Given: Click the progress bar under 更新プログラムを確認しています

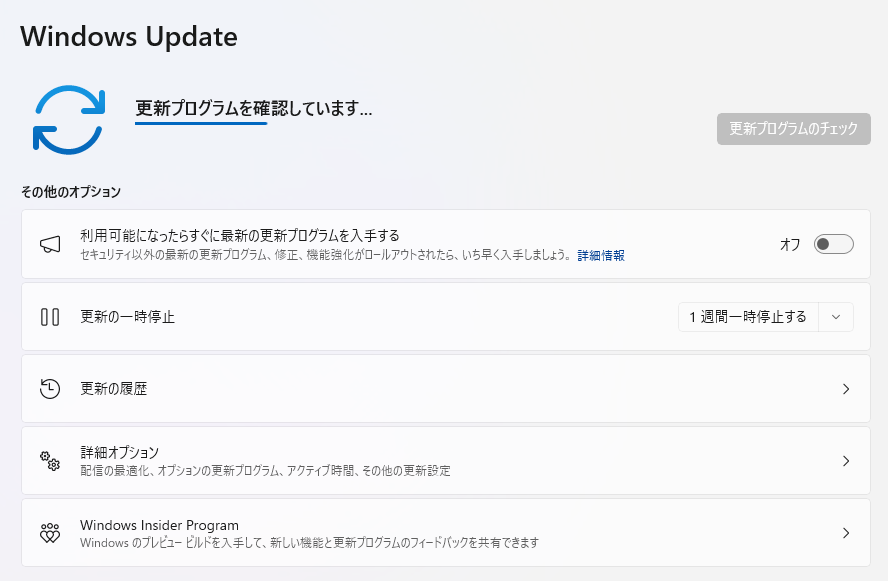Looking at the screenshot, I should tap(200, 123).
